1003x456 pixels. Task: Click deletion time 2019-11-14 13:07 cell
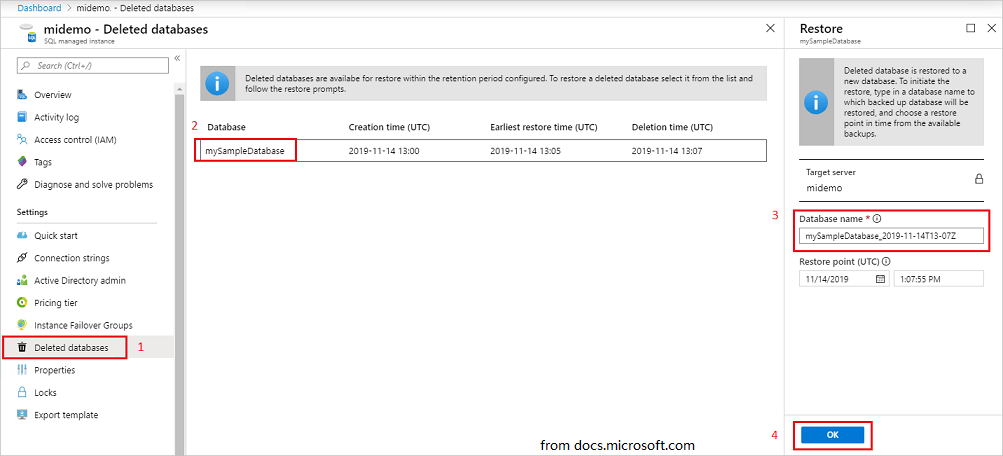[x=667, y=150]
